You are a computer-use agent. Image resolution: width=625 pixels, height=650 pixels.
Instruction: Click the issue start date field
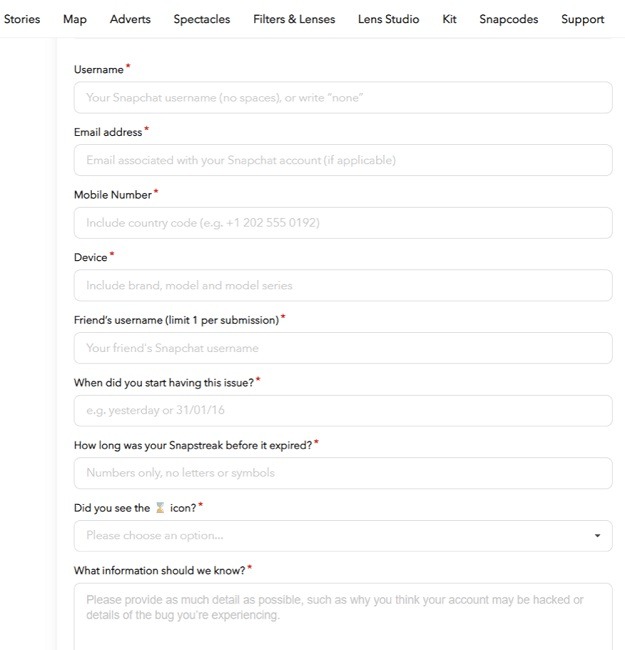click(342, 410)
